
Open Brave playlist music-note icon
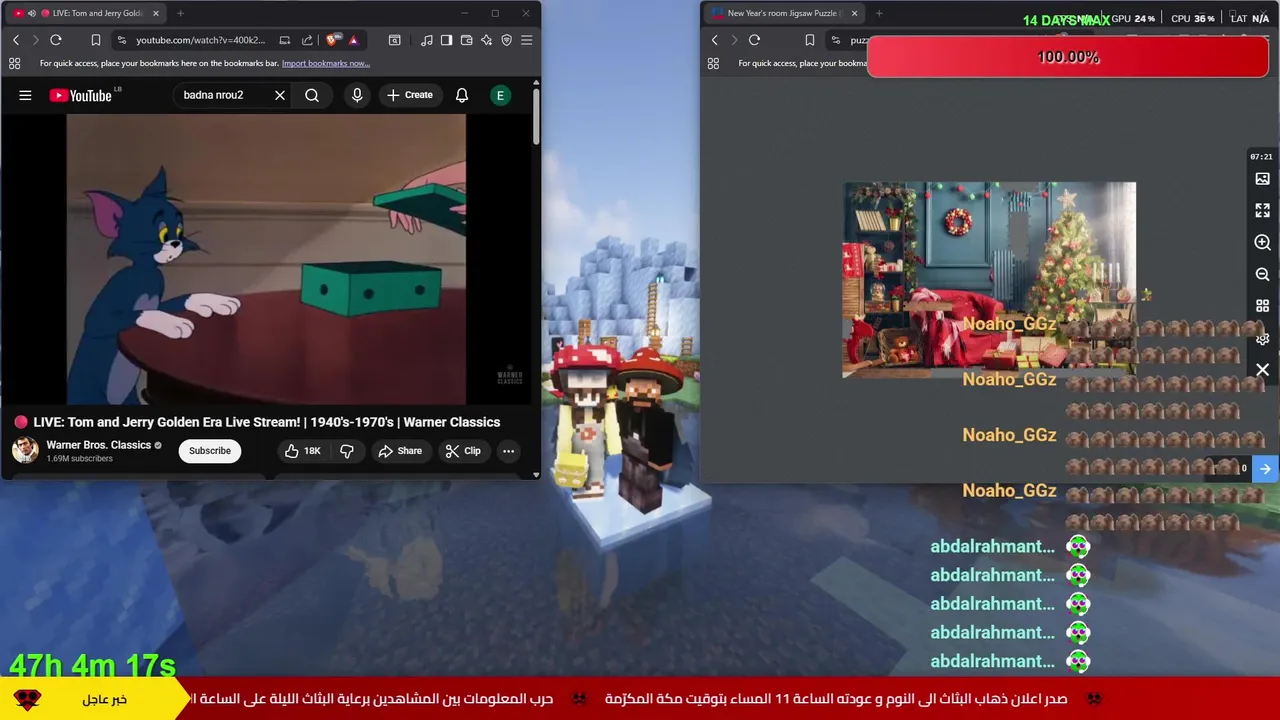pyautogui.click(x=427, y=40)
